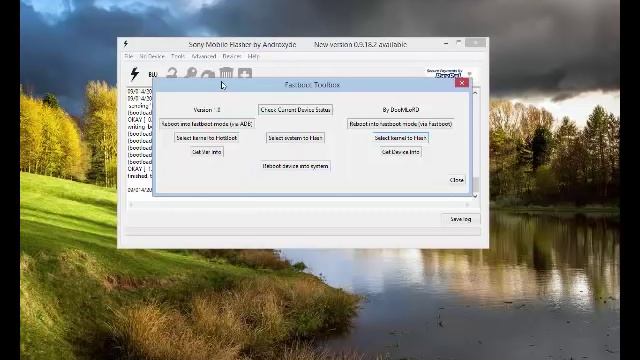Click Get Ver Info button
The height and width of the screenshot is (360, 640).
tap(207, 152)
